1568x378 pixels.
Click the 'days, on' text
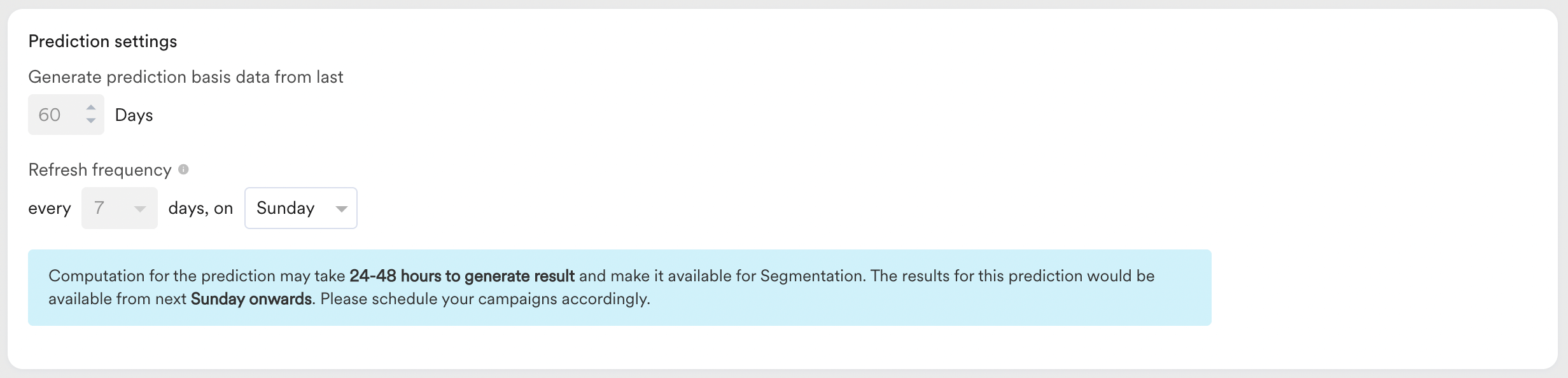click(x=200, y=209)
